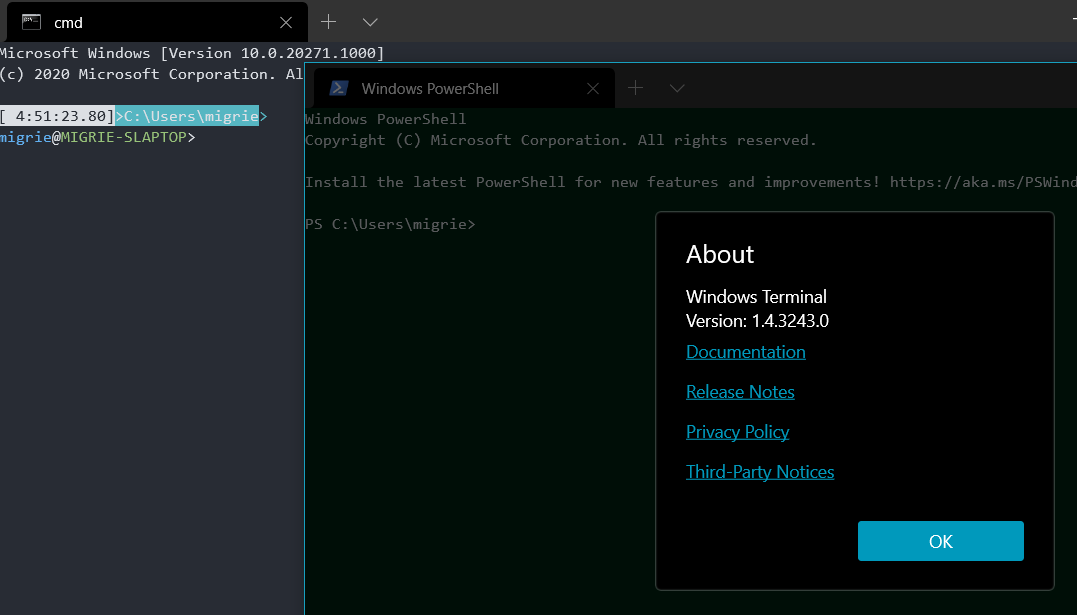Open the Release Notes link

pyautogui.click(x=740, y=392)
